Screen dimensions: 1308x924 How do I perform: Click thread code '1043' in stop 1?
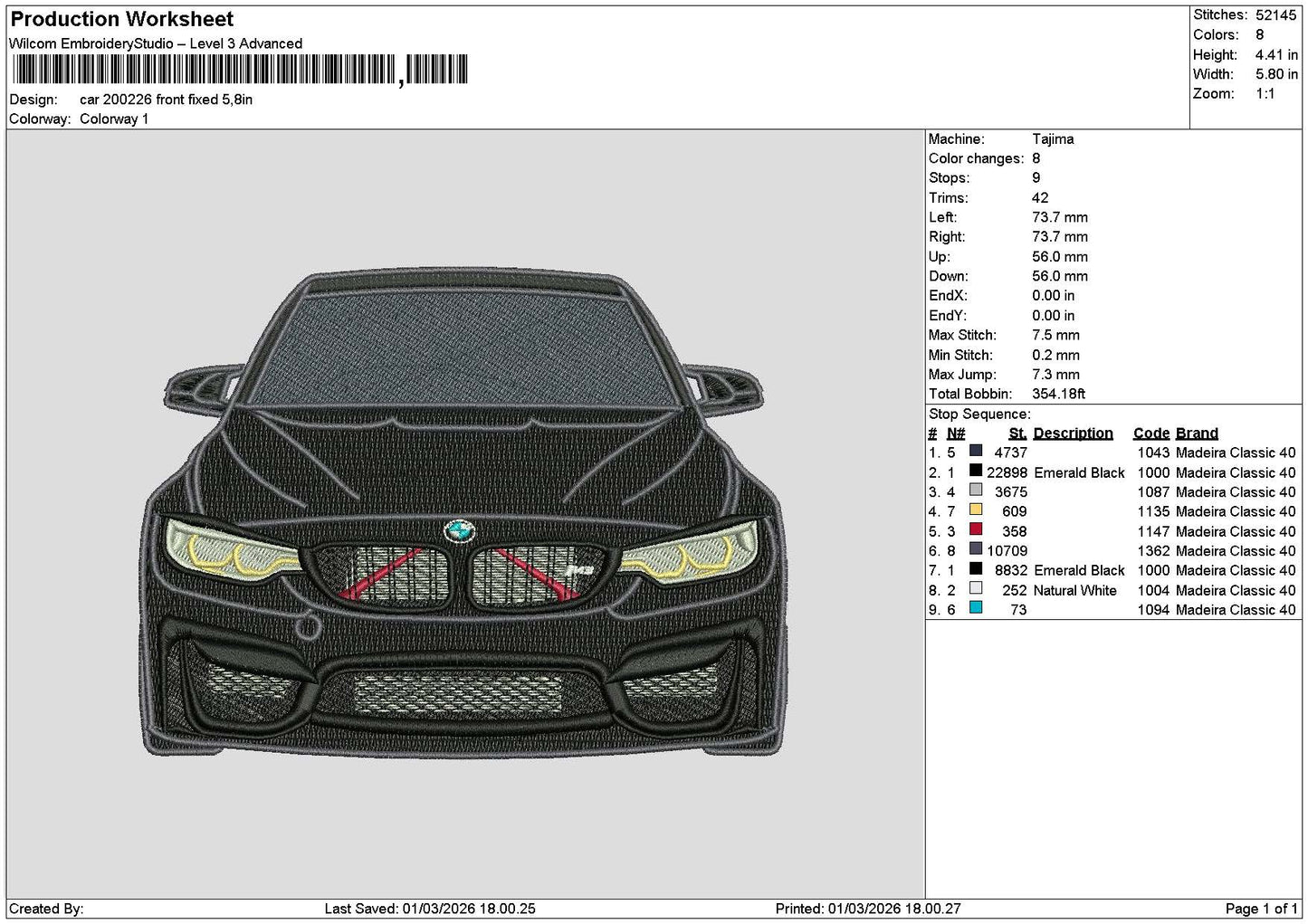(1153, 453)
